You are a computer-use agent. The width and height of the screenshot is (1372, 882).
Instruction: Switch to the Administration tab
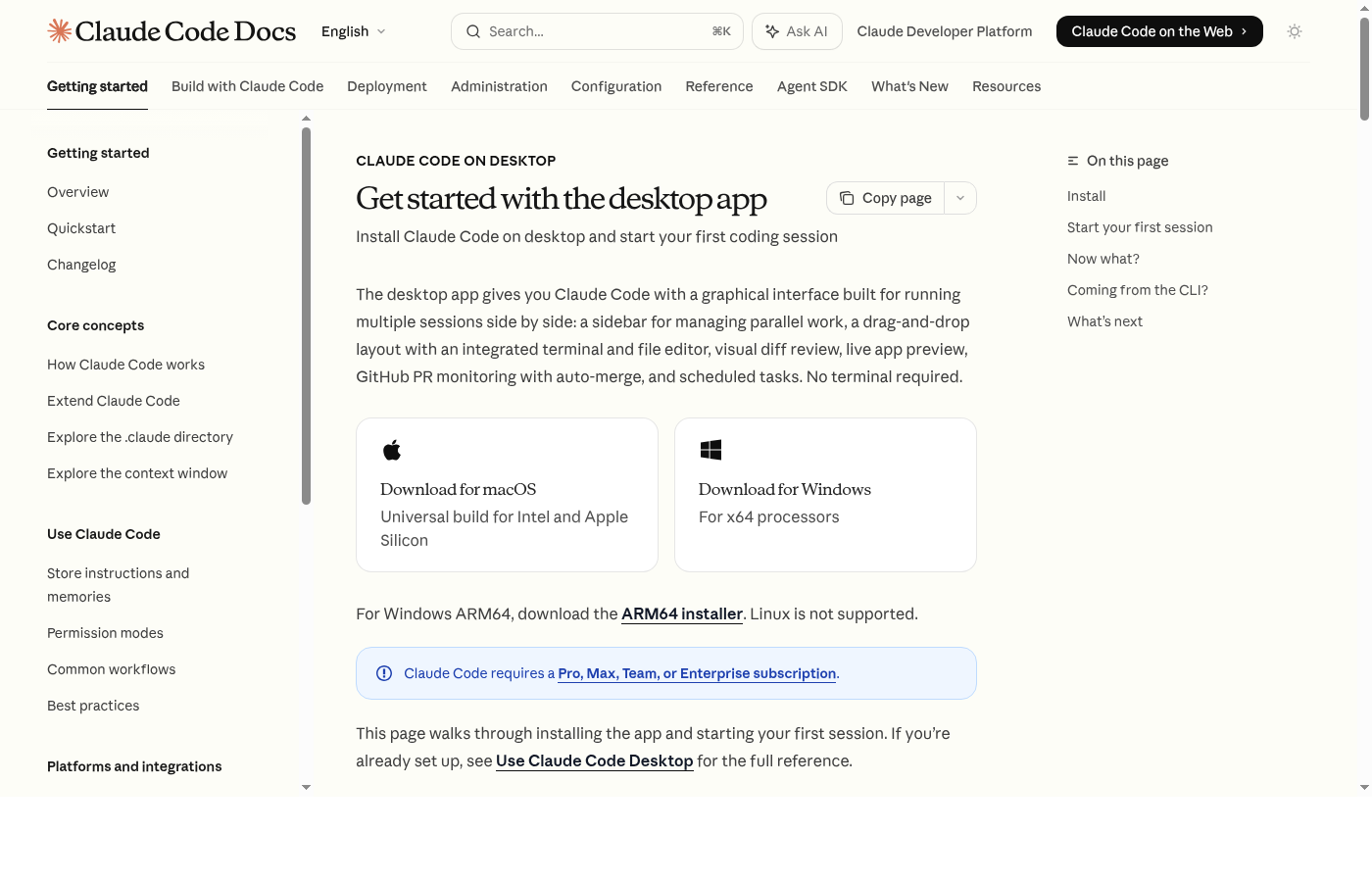tap(499, 86)
